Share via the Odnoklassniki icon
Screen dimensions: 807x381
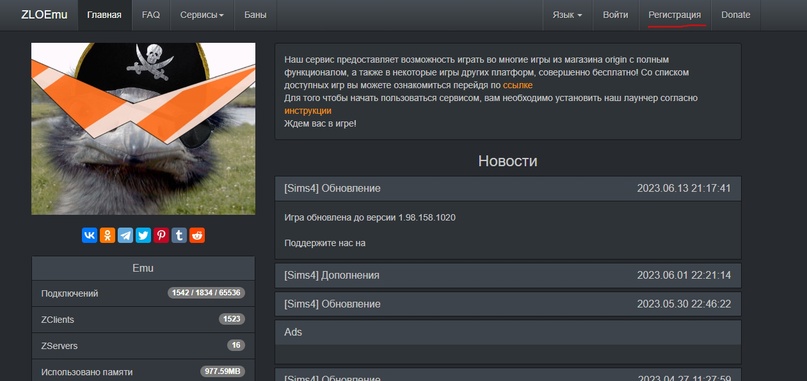(x=108, y=235)
